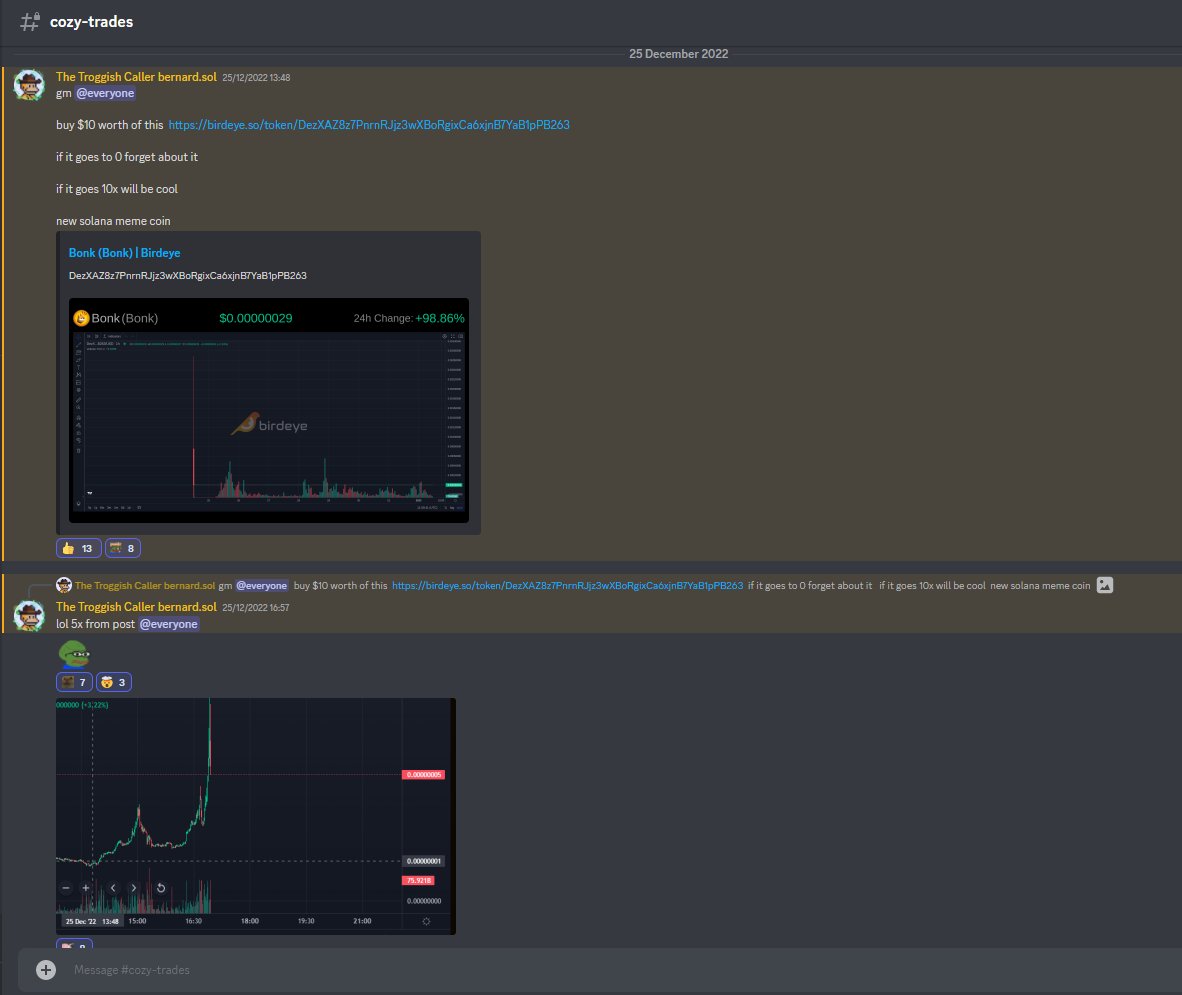Image resolution: width=1182 pixels, height=995 pixels.
Task: Toggle the partially visible reaction under chart
Action: tap(75, 944)
